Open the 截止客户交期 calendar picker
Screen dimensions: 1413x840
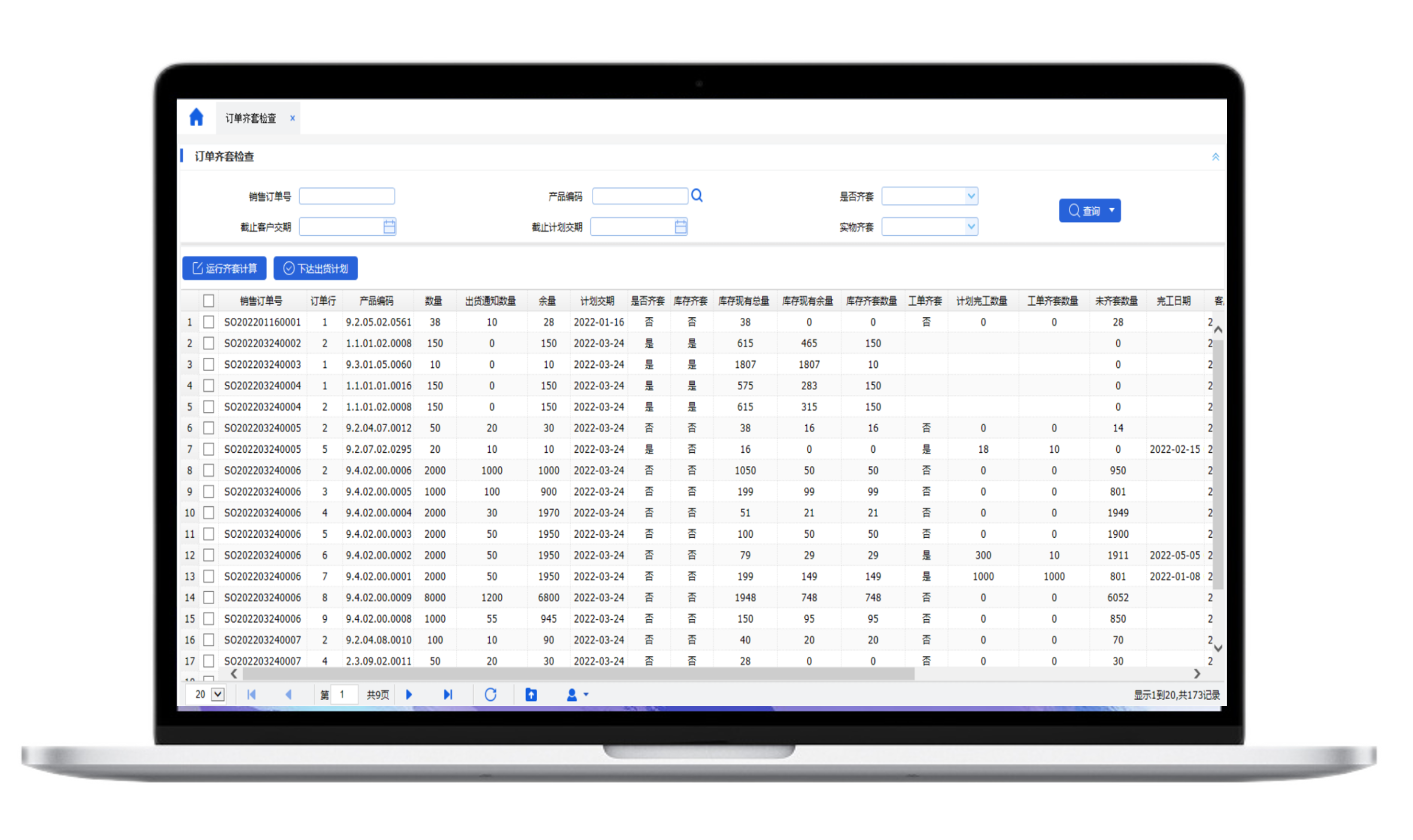coord(389,227)
